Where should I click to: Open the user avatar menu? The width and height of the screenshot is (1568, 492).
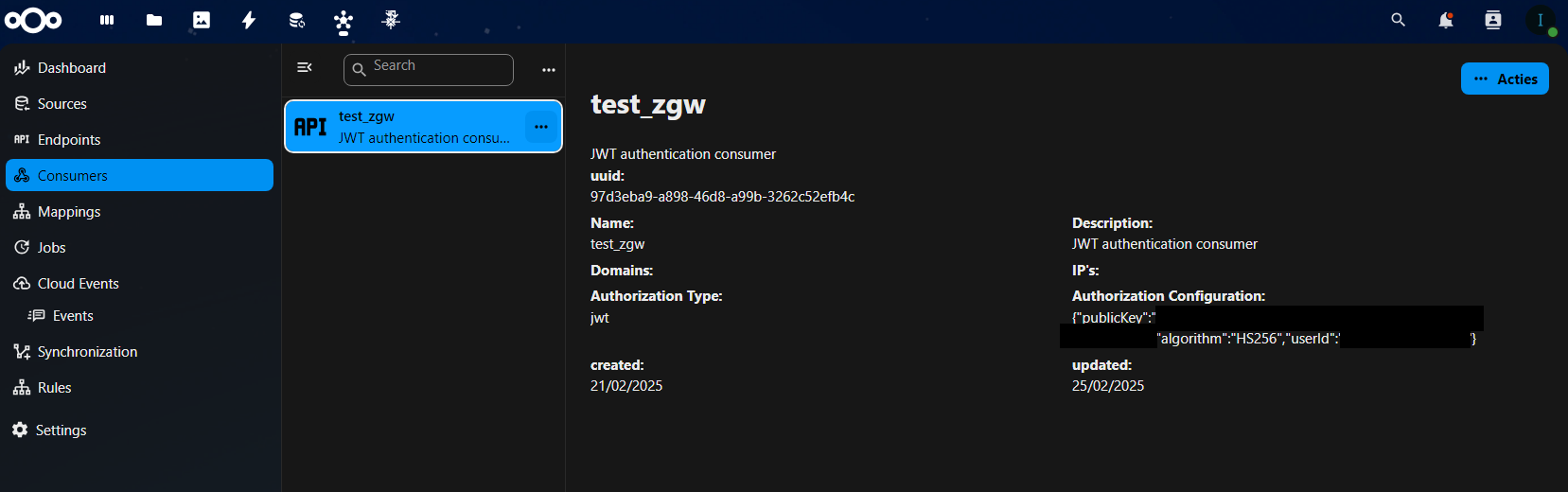(1541, 20)
